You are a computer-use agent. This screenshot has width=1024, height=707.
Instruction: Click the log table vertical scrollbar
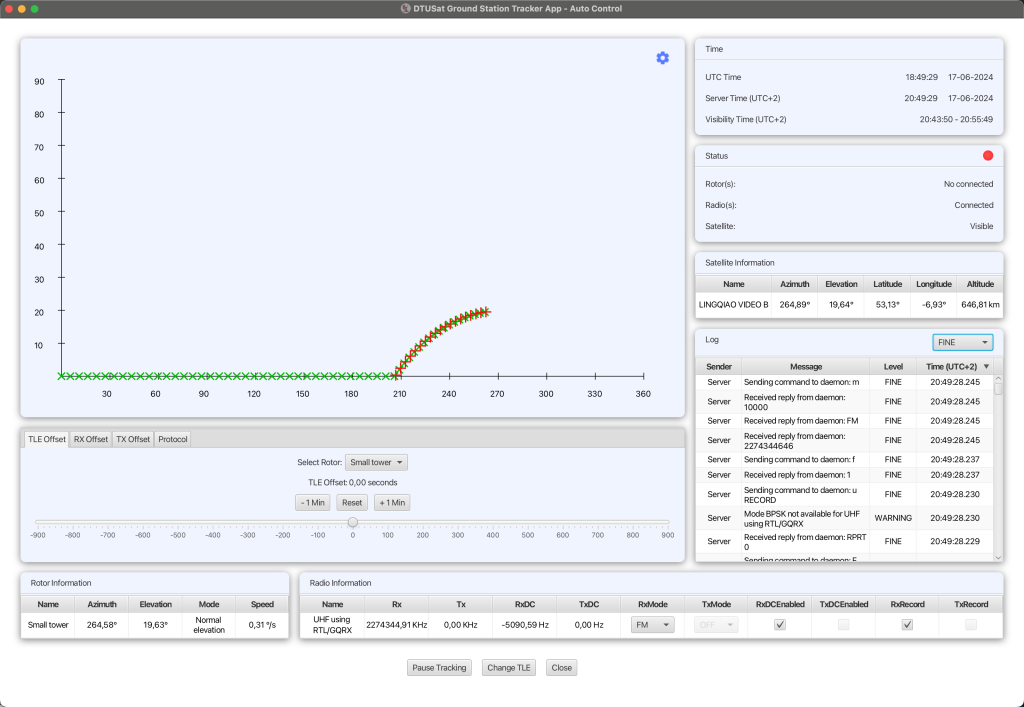(x=998, y=467)
